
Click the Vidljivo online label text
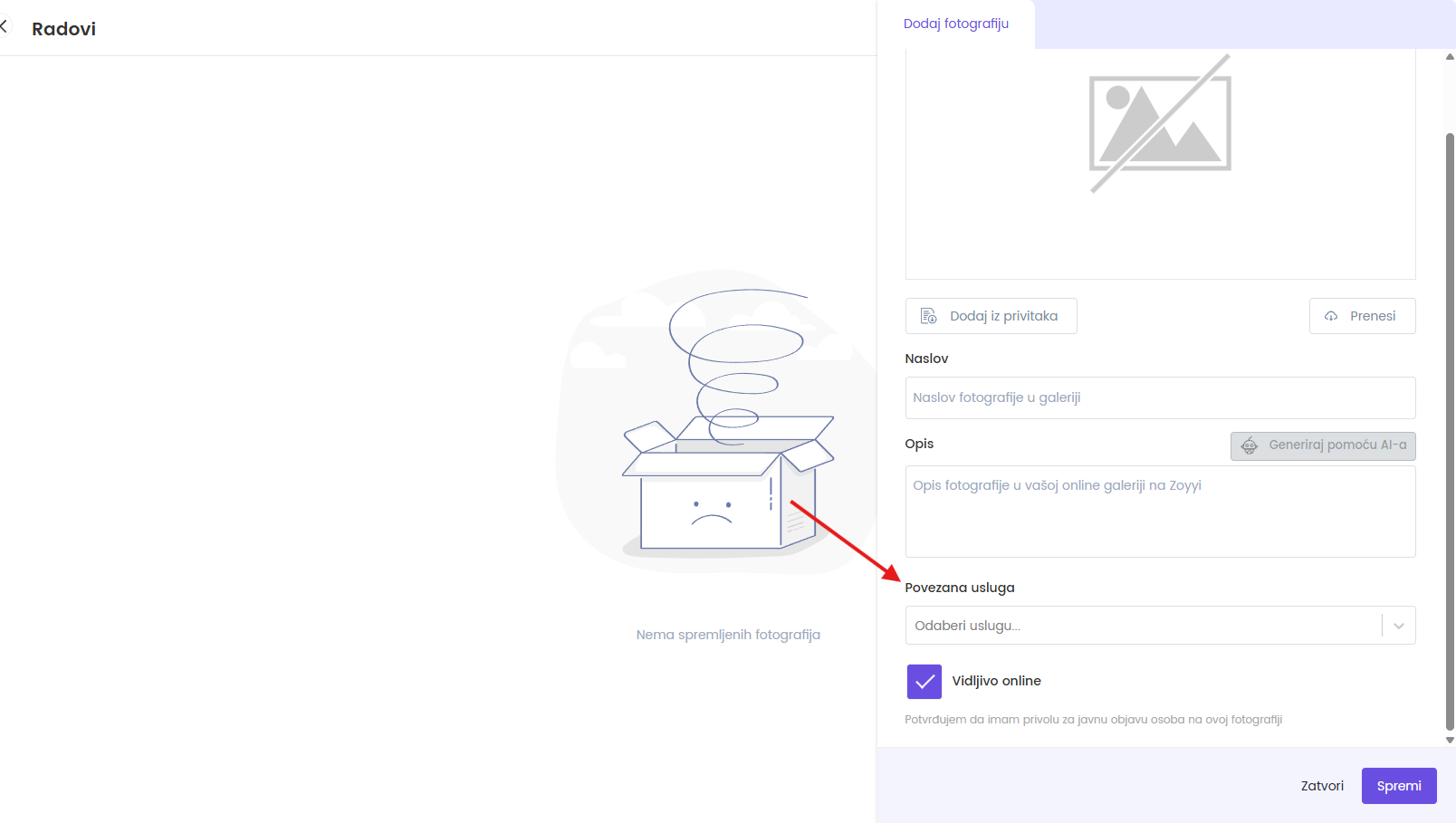pos(996,681)
